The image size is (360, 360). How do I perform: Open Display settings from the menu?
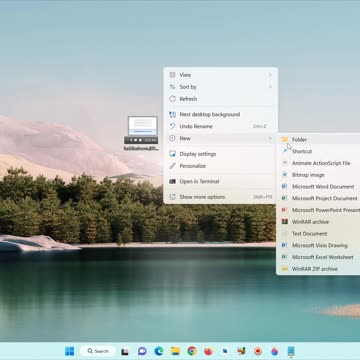[x=220, y=154]
